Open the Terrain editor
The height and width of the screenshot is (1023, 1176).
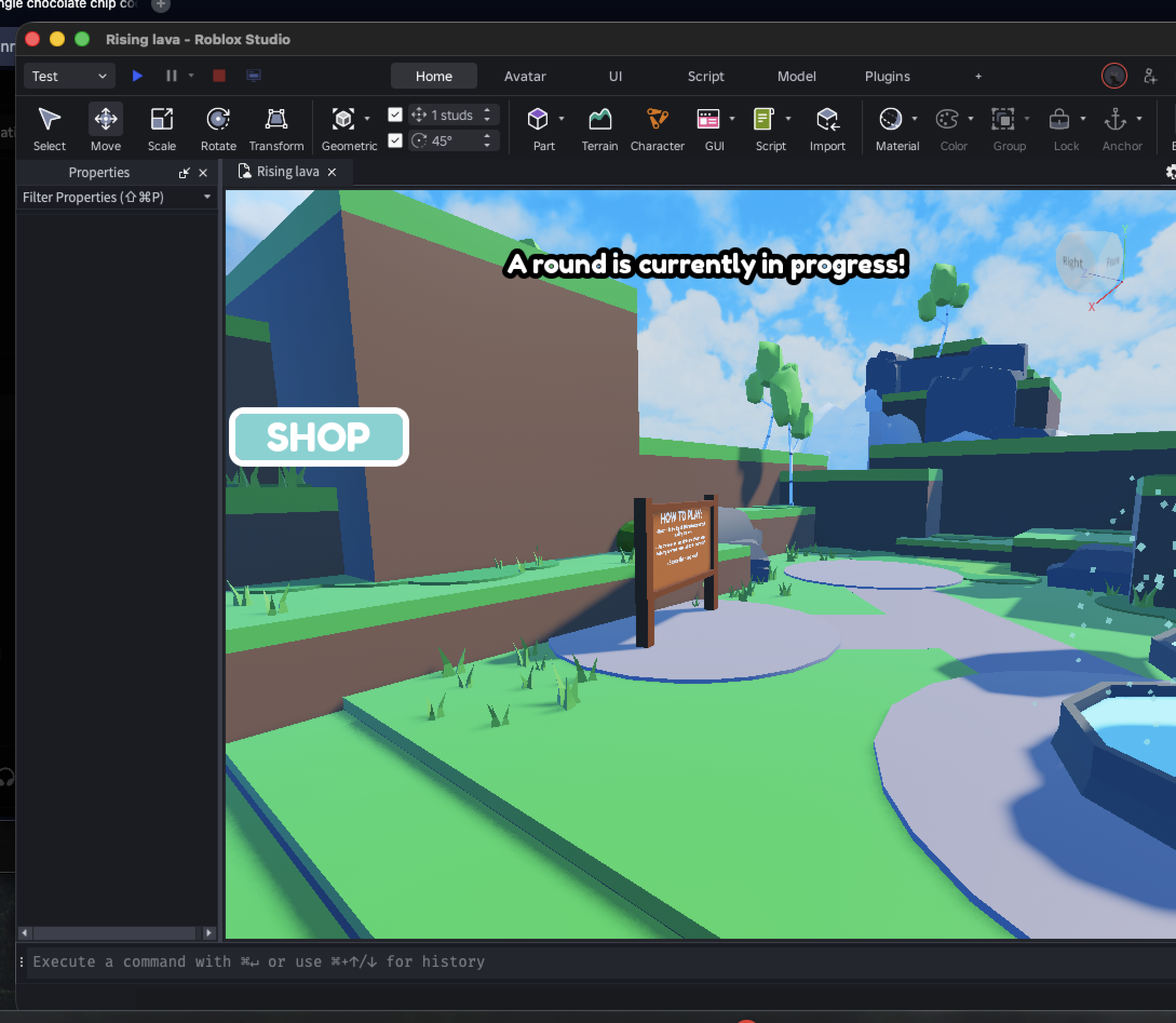coord(600,128)
